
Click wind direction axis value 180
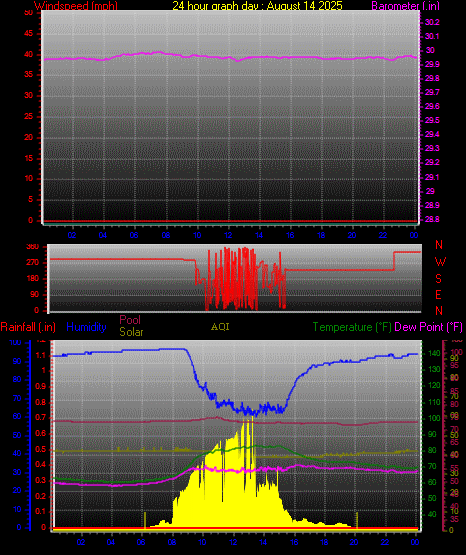point(33,279)
